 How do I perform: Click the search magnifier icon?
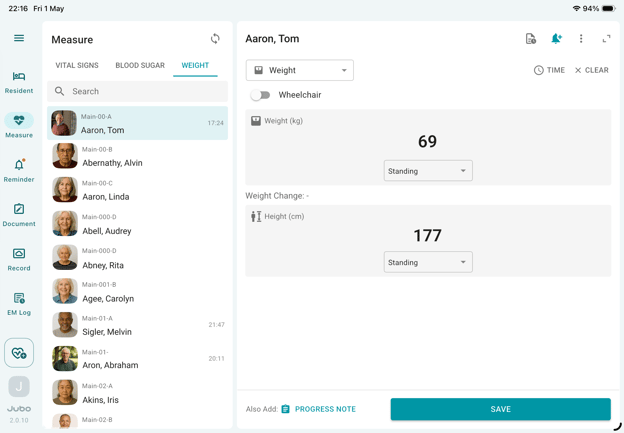(59, 91)
